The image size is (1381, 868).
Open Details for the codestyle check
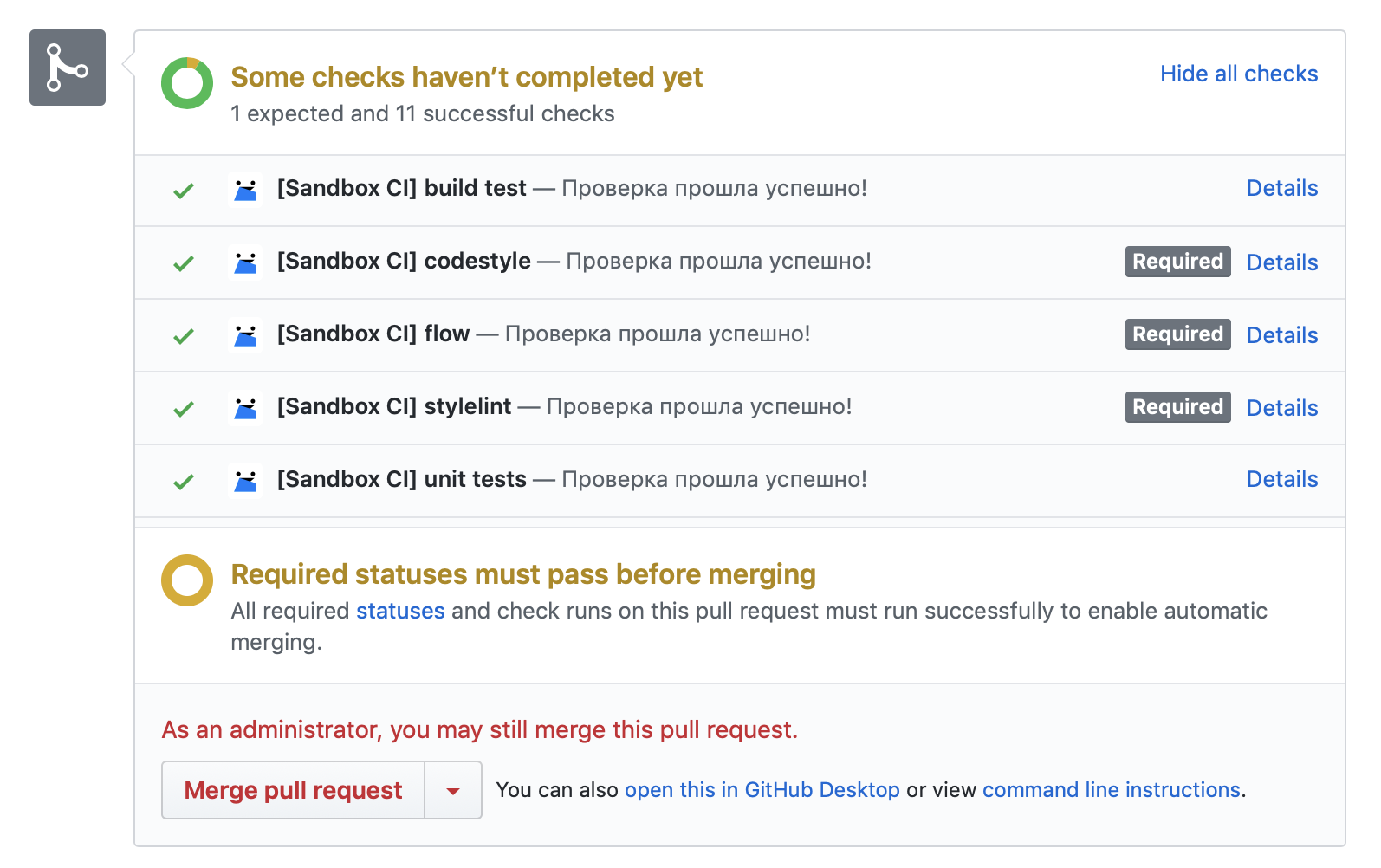pyautogui.click(x=1282, y=262)
